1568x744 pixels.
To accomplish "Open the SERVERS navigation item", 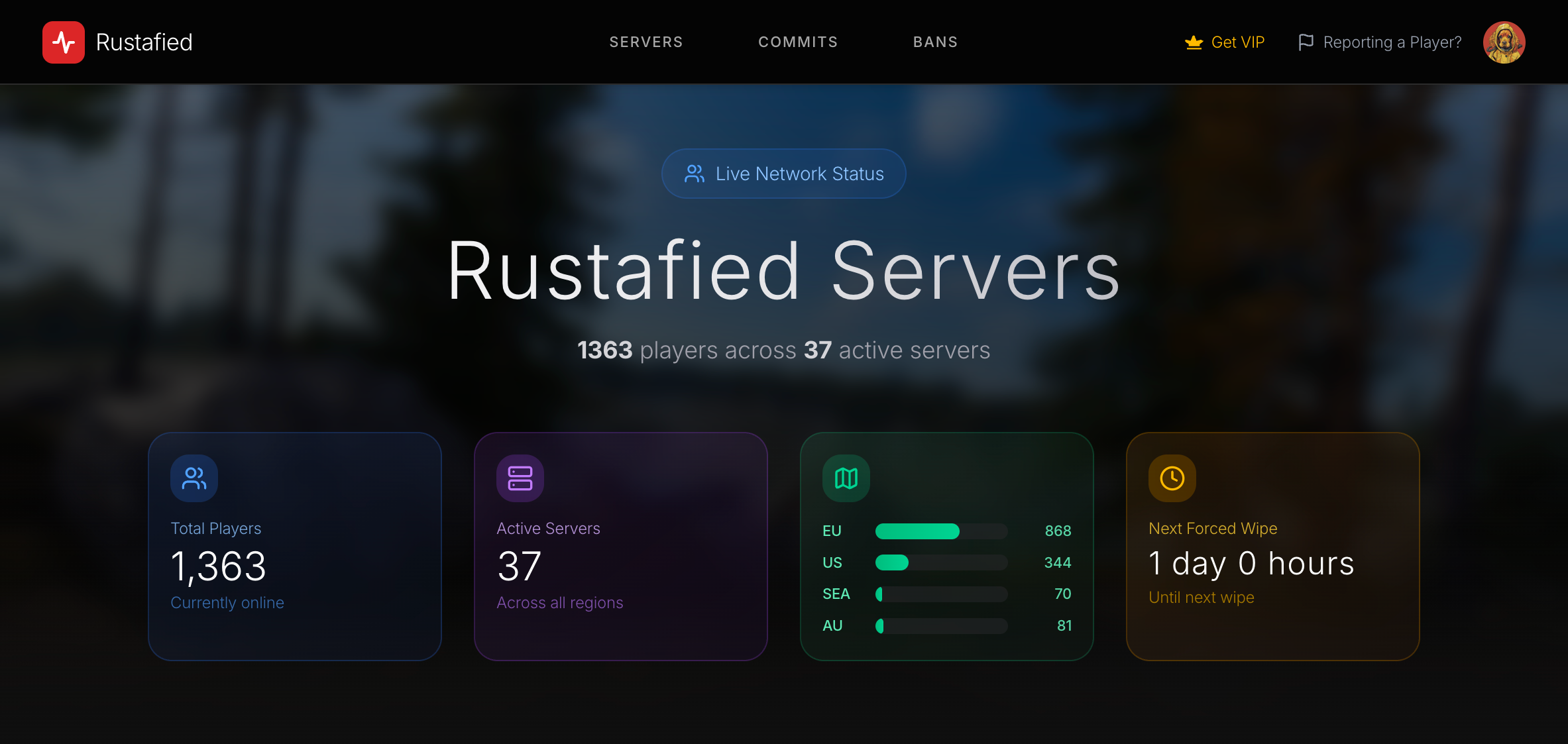I will click(x=646, y=42).
